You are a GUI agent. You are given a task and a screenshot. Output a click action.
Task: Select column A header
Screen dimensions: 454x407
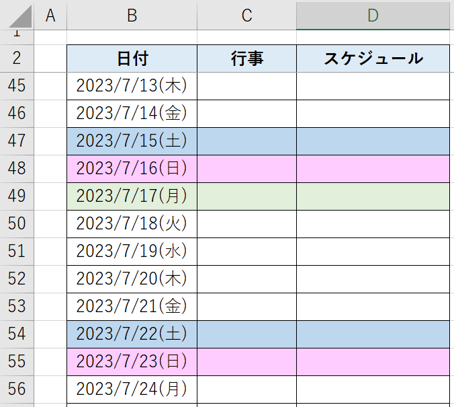(x=50, y=15)
